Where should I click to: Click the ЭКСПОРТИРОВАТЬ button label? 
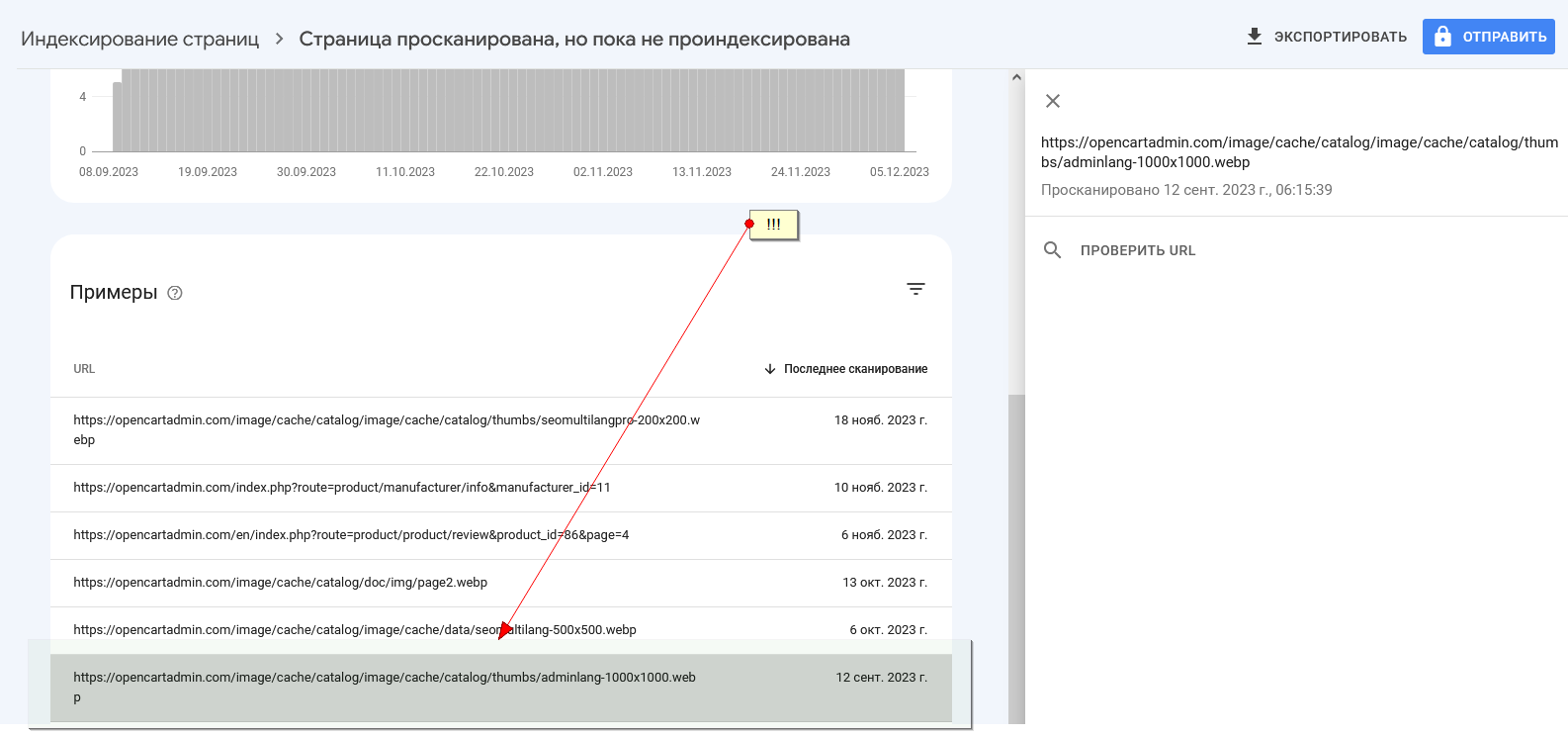(1341, 37)
